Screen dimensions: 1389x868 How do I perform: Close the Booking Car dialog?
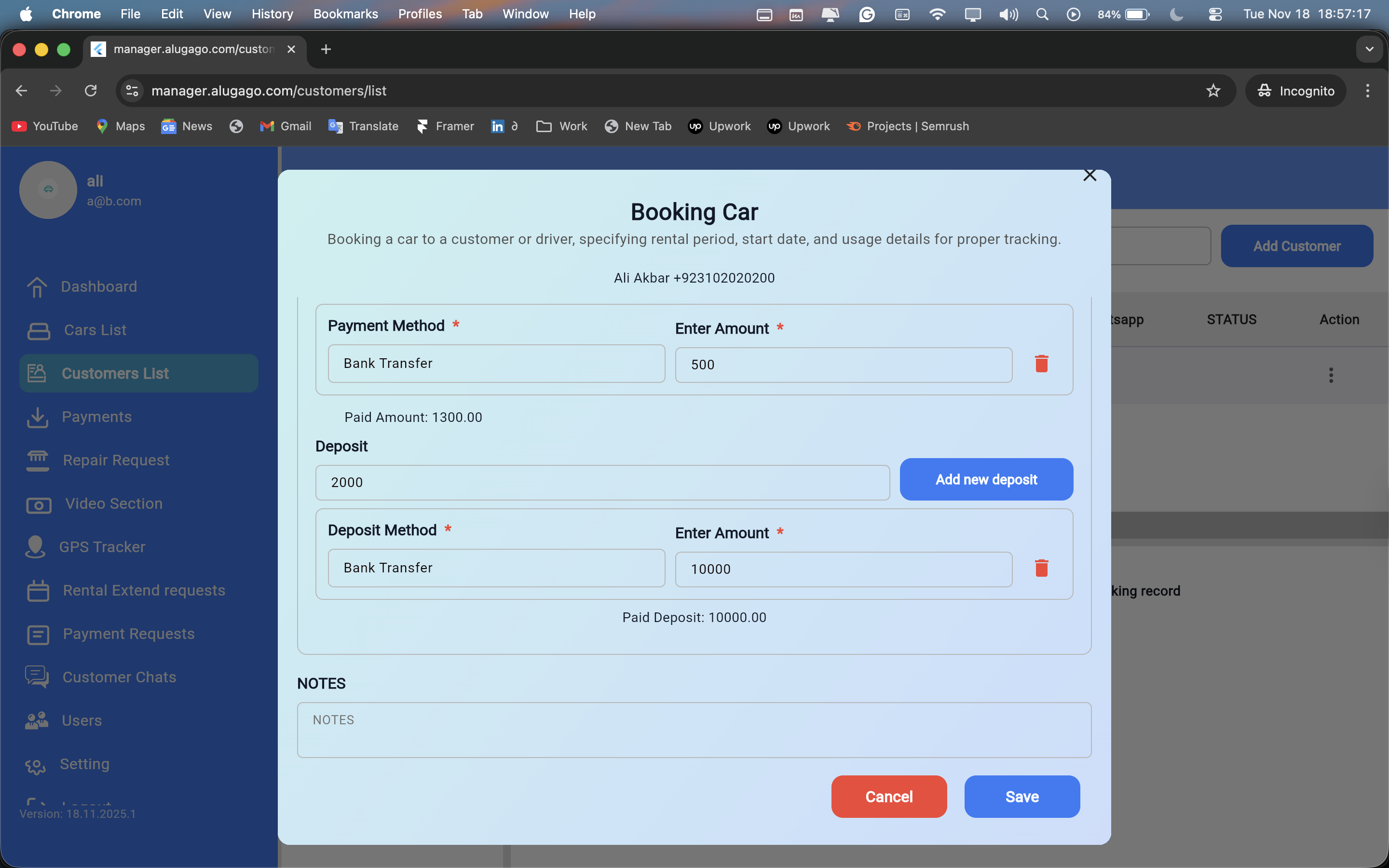[1089, 176]
